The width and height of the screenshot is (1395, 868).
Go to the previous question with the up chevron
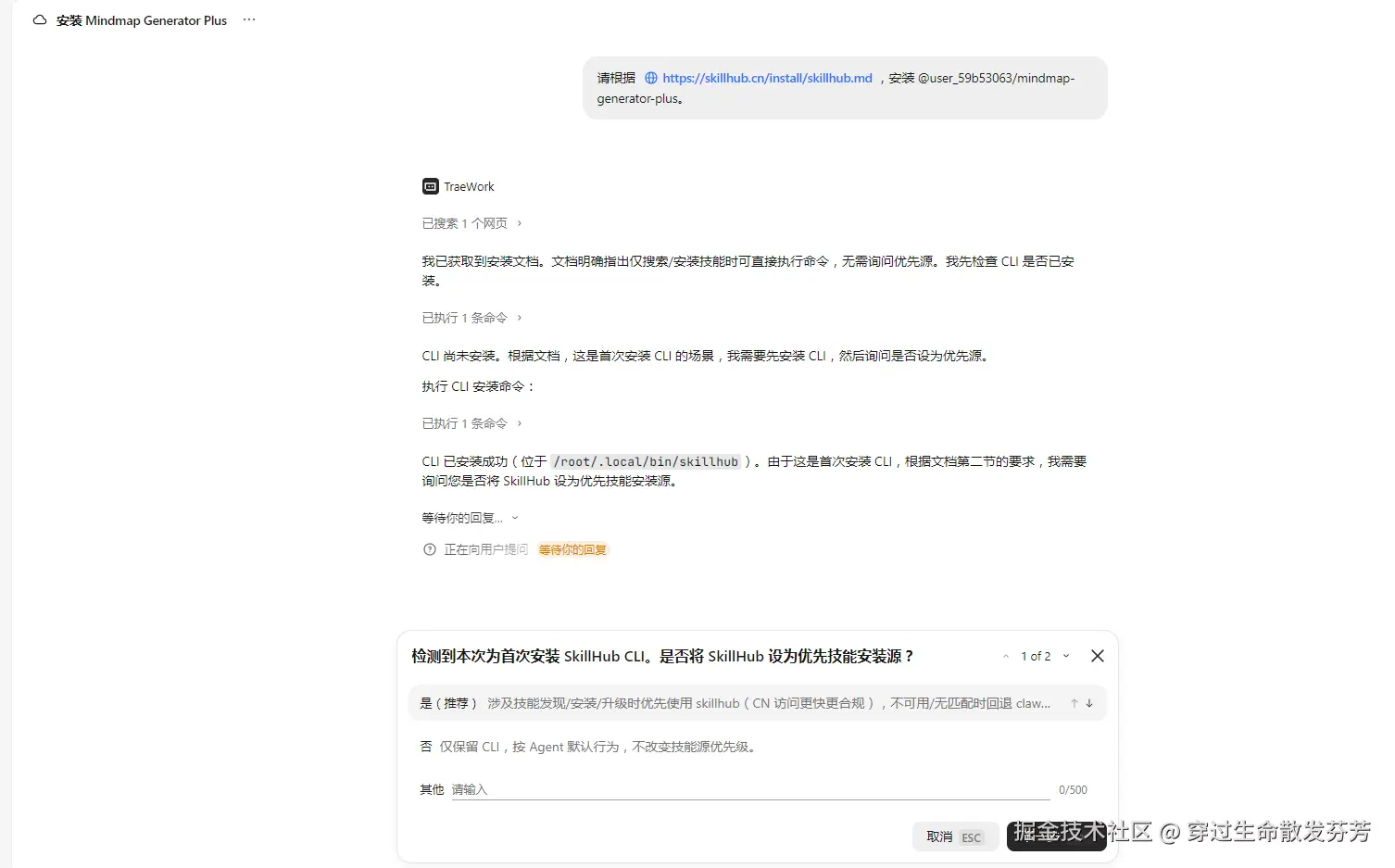pyautogui.click(x=1006, y=657)
